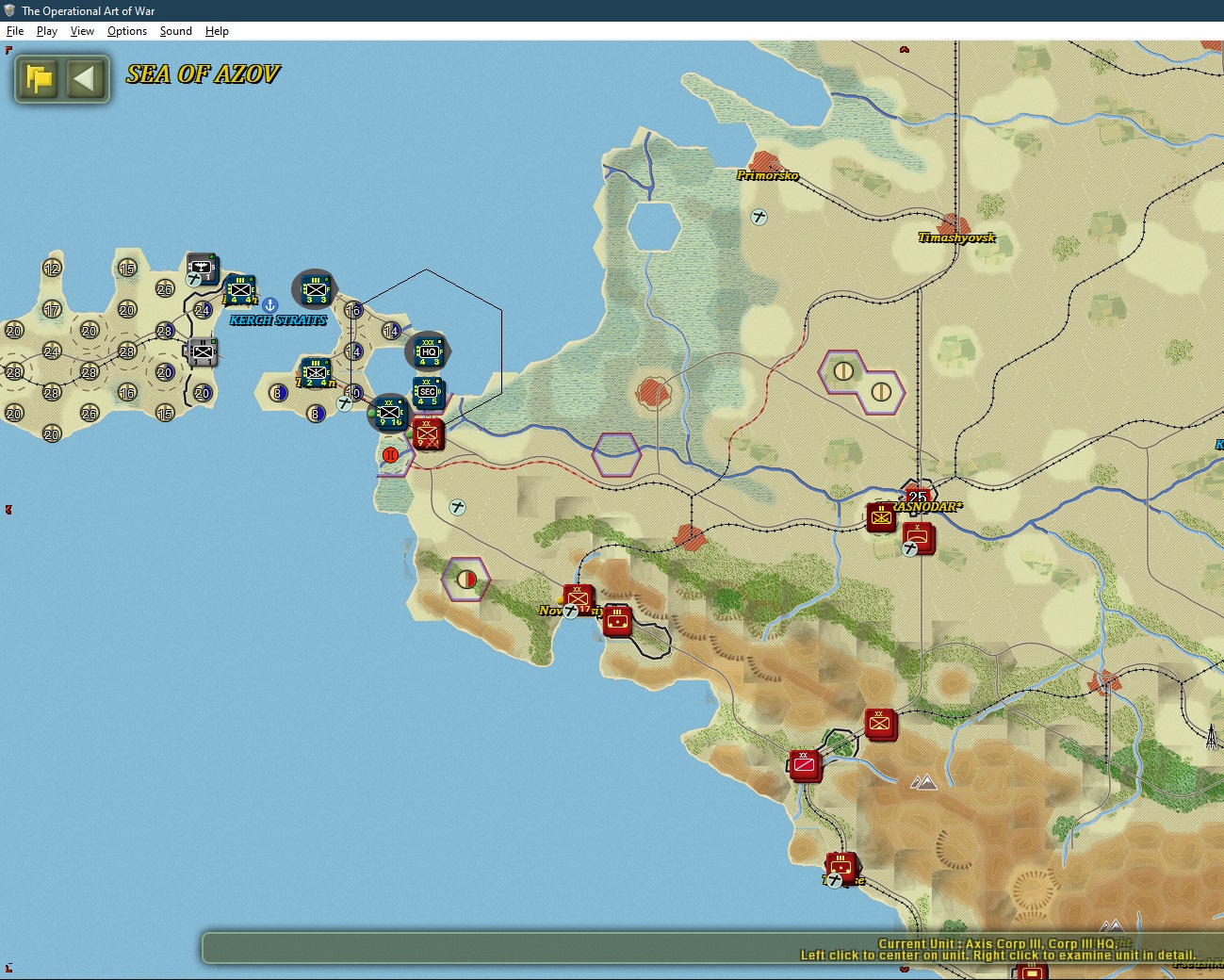Viewport: 1224px width, 980px height.
Task: Click the left half-circle marker in the purple hex pair
Action: point(843,371)
